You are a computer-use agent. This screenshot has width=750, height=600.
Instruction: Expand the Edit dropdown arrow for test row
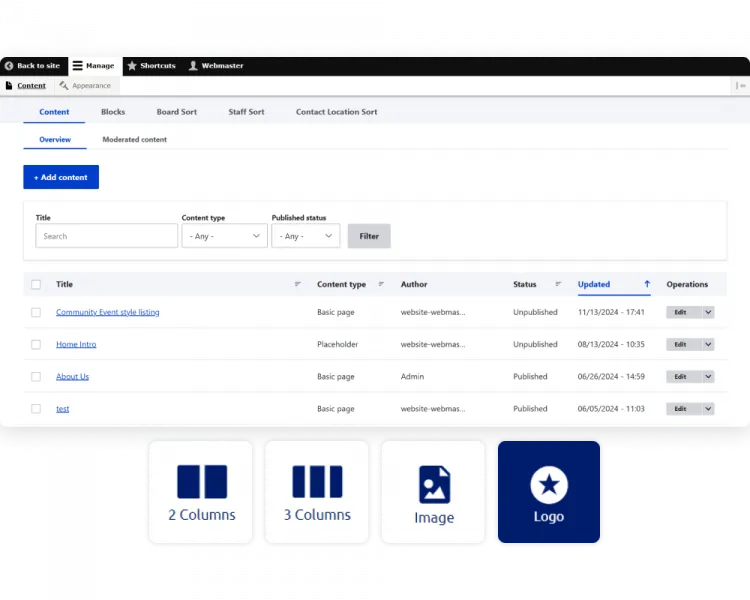pyautogui.click(x=708, y=409)
